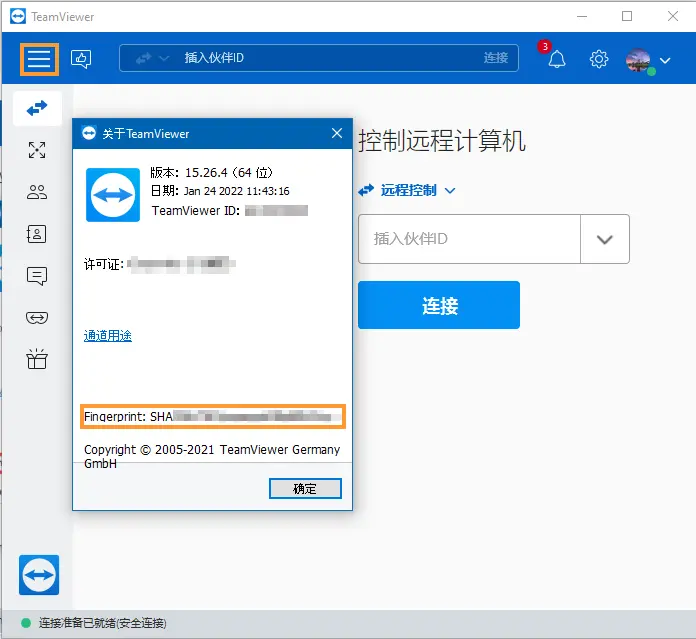Click the date Jan 24 2022 text

[237, 191]
